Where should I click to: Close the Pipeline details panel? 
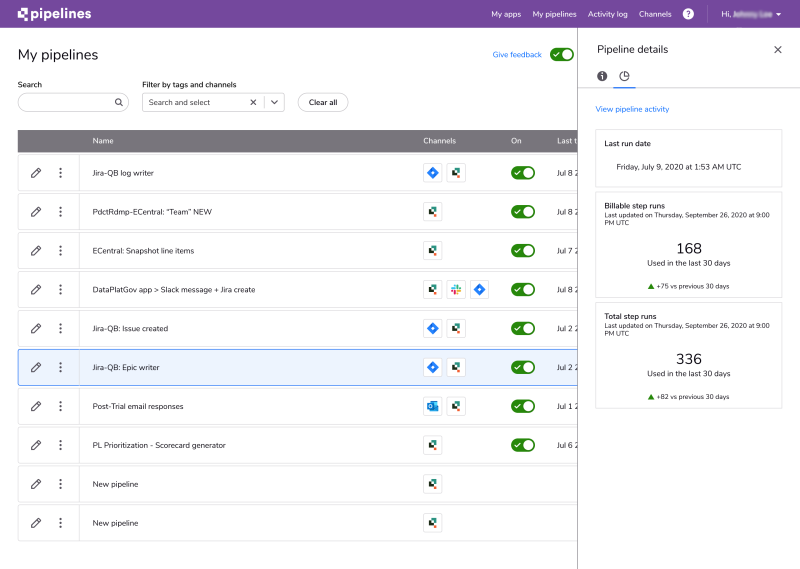click(x=778, y=50)
